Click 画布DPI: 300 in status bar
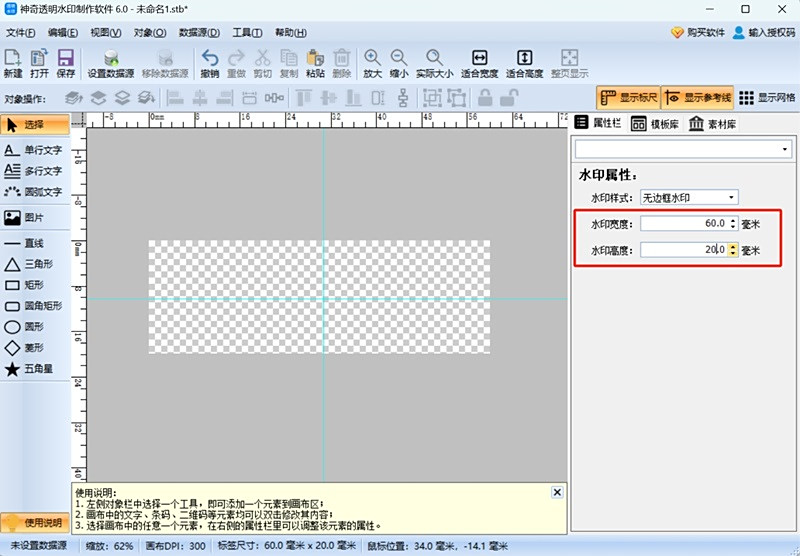The width and height of the screenshot is (800, 556). (176, 546)
